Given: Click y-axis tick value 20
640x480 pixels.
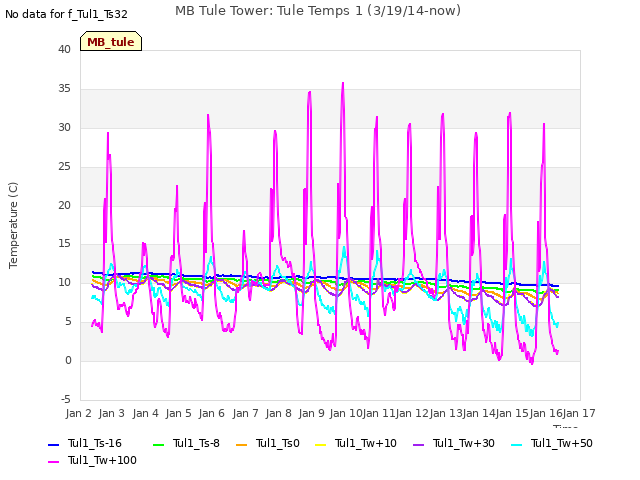Looking at the screenshot, I should (64, 205).
